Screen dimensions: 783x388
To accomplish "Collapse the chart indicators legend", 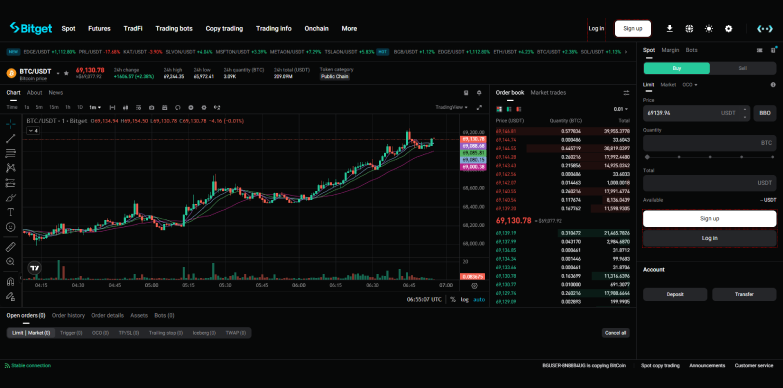I will [x=32, y=130].
